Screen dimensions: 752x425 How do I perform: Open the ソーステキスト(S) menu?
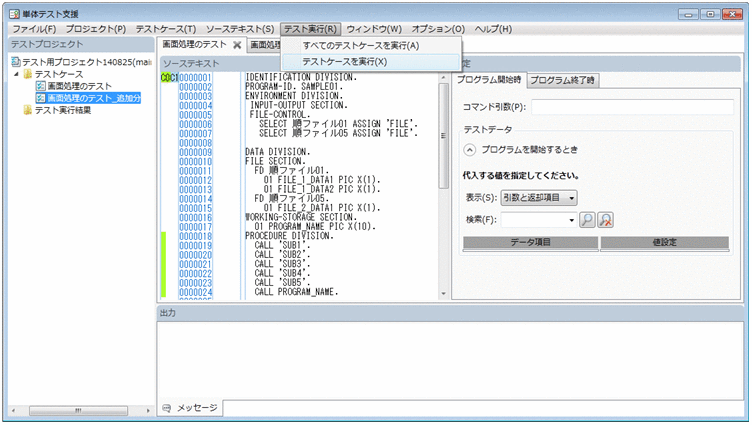pyautogui.click(x=240, y=29)
